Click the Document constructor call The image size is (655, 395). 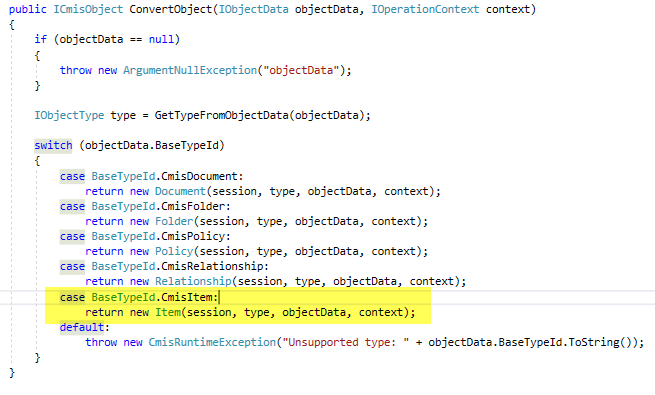point(180,191)
